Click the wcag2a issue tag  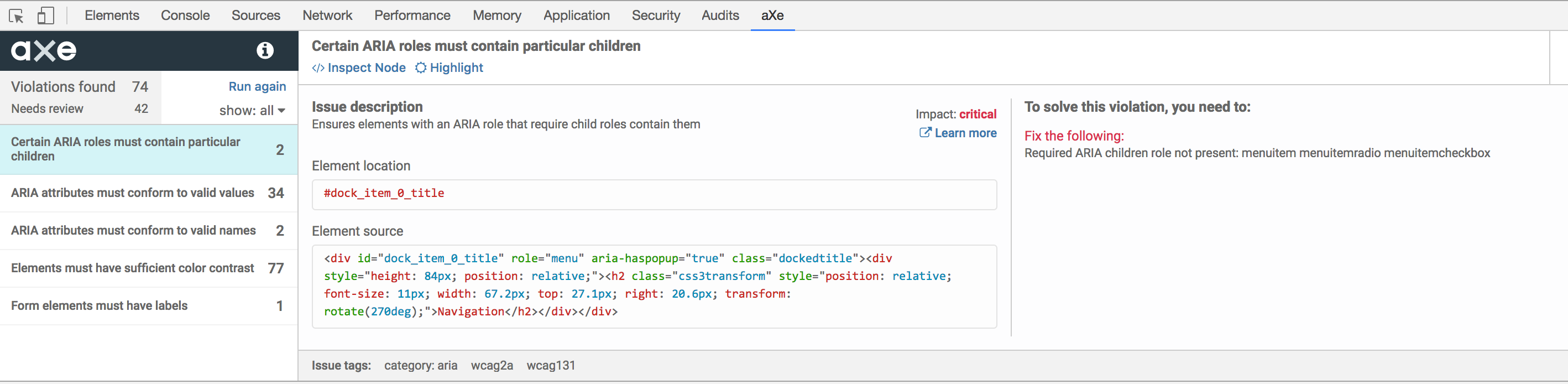[x=492, y=365]
